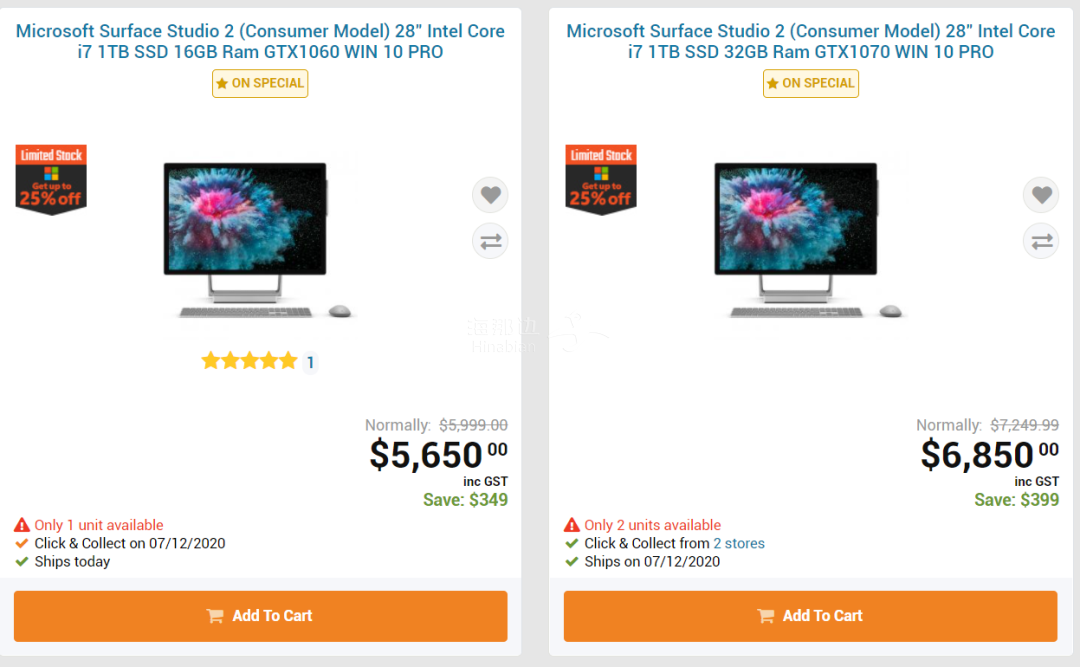
Task: Click ON SPECIAL tag on the 16GB model
Action: click(260, 83)
